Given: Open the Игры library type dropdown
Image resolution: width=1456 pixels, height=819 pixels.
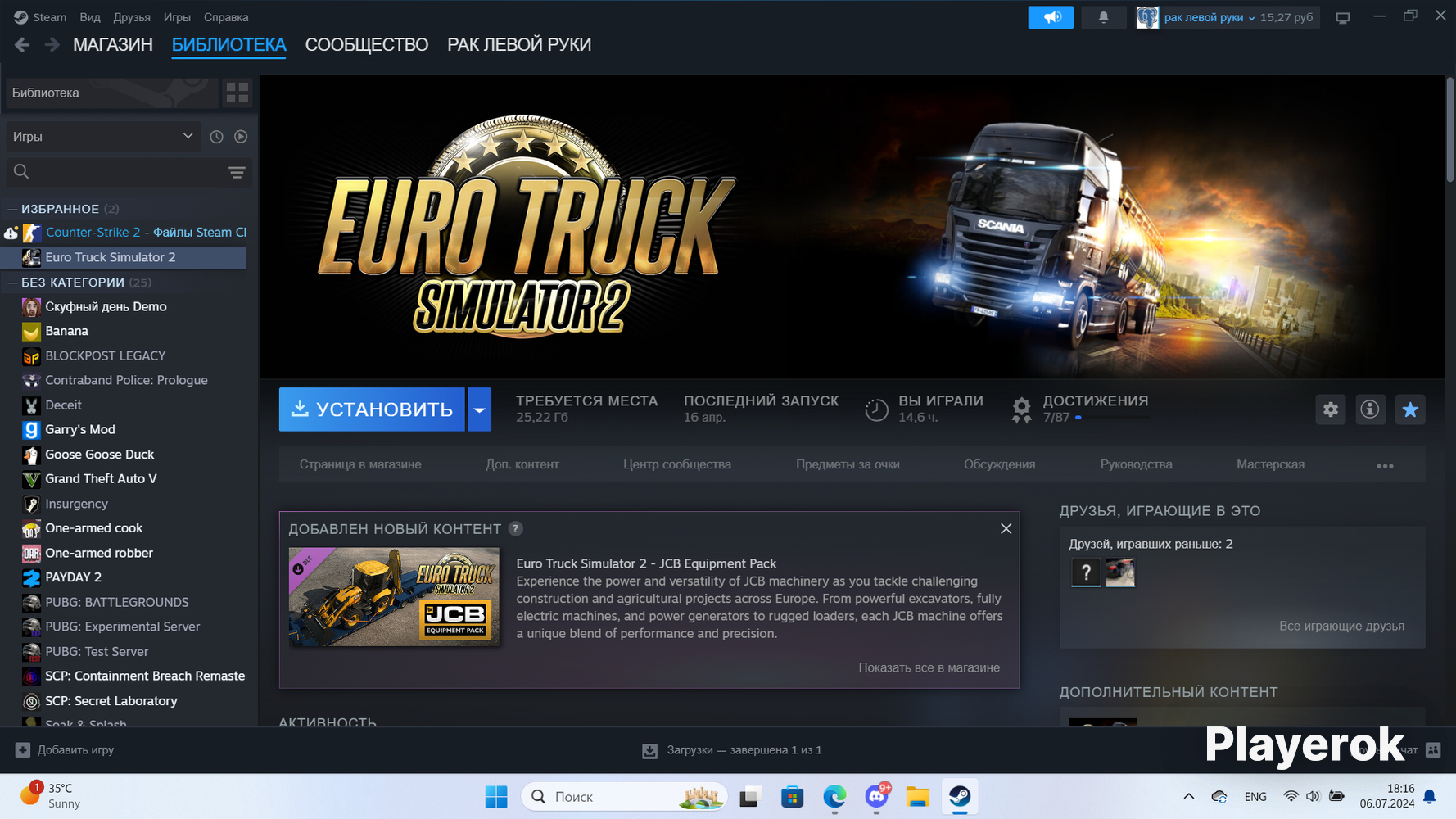Looking at the screenshot, I should [x=102, y=137].
